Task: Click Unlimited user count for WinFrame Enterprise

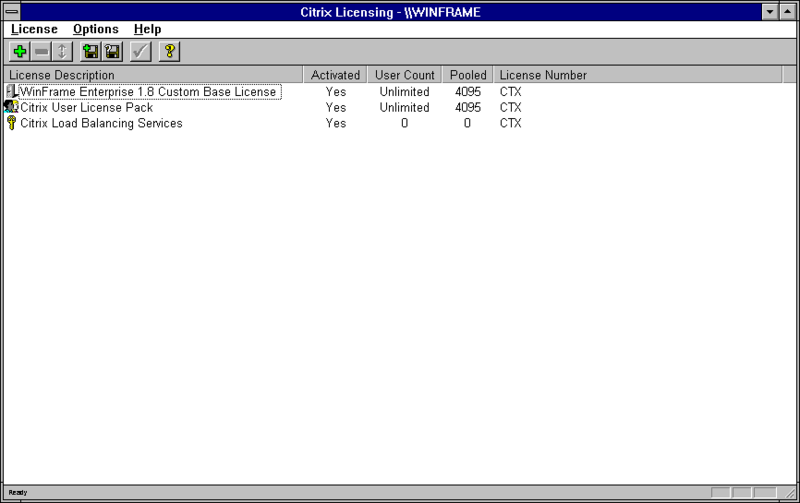Action: (404, 92)
